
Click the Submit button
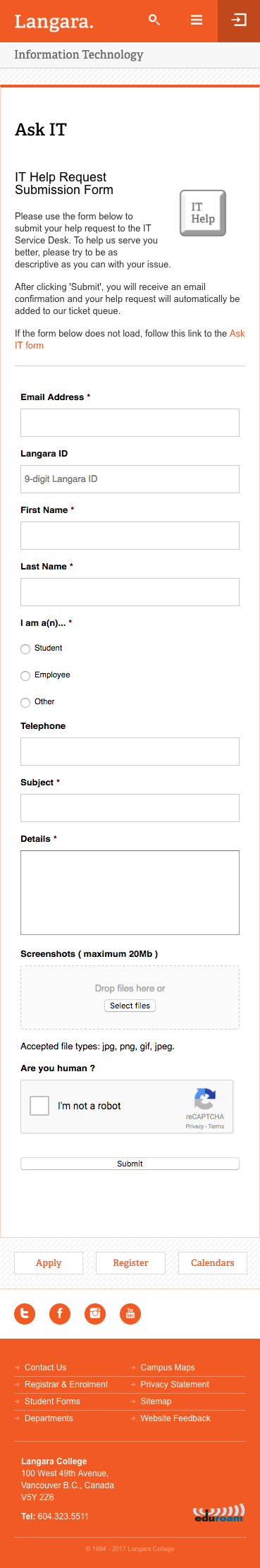coord(130,1163)
